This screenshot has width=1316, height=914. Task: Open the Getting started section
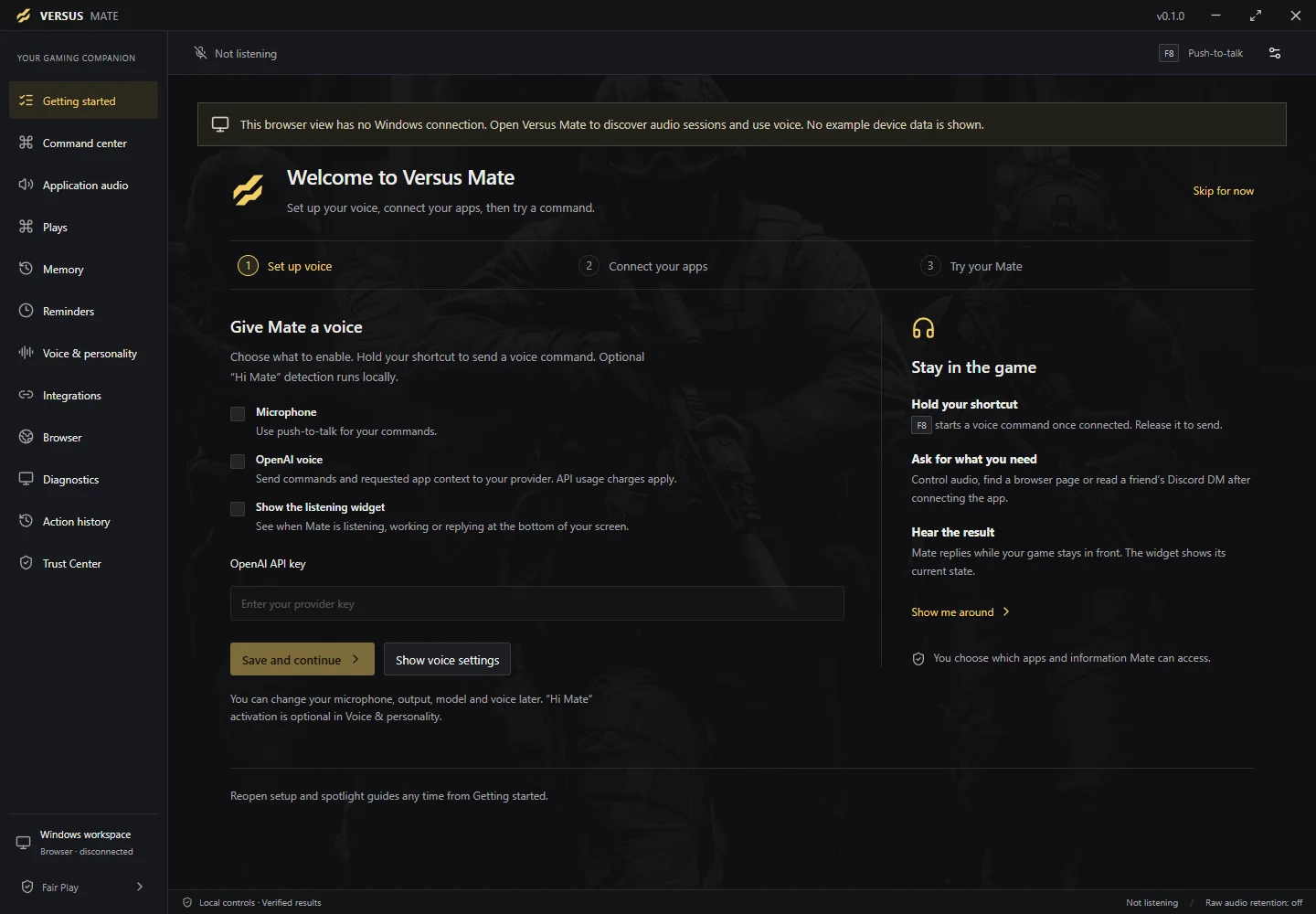pyautogui.click(x=83, y=101)
